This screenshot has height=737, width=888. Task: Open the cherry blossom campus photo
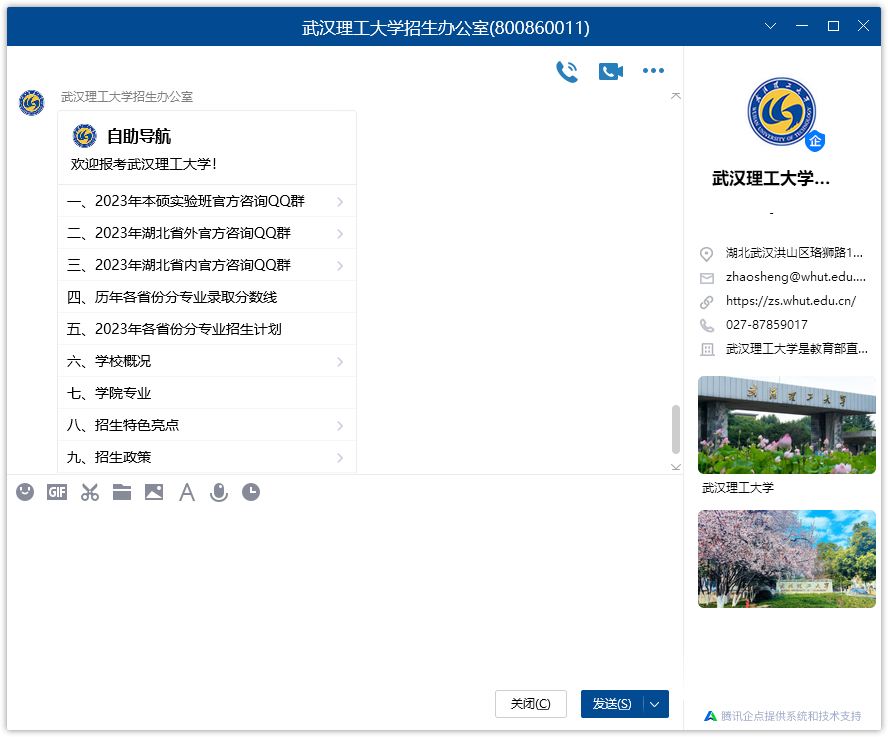coord(786,558)
